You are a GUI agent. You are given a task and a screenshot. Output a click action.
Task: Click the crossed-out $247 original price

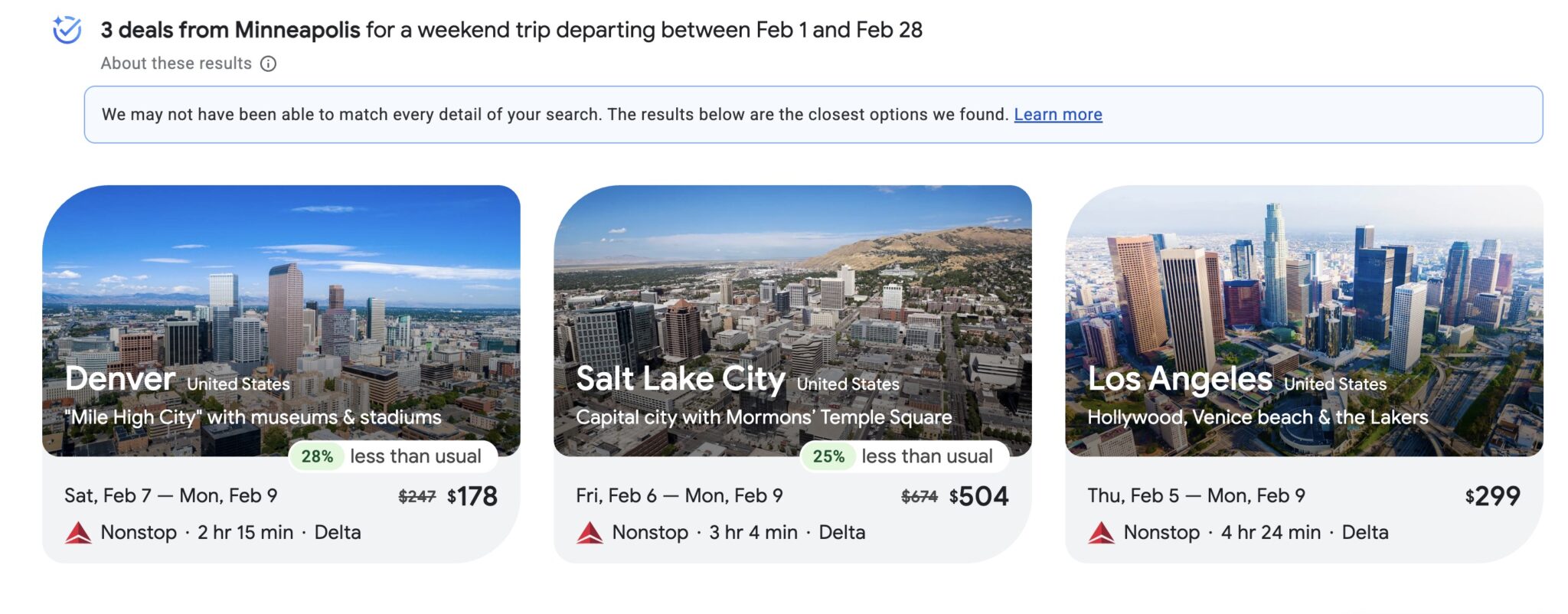pos(417,496)
